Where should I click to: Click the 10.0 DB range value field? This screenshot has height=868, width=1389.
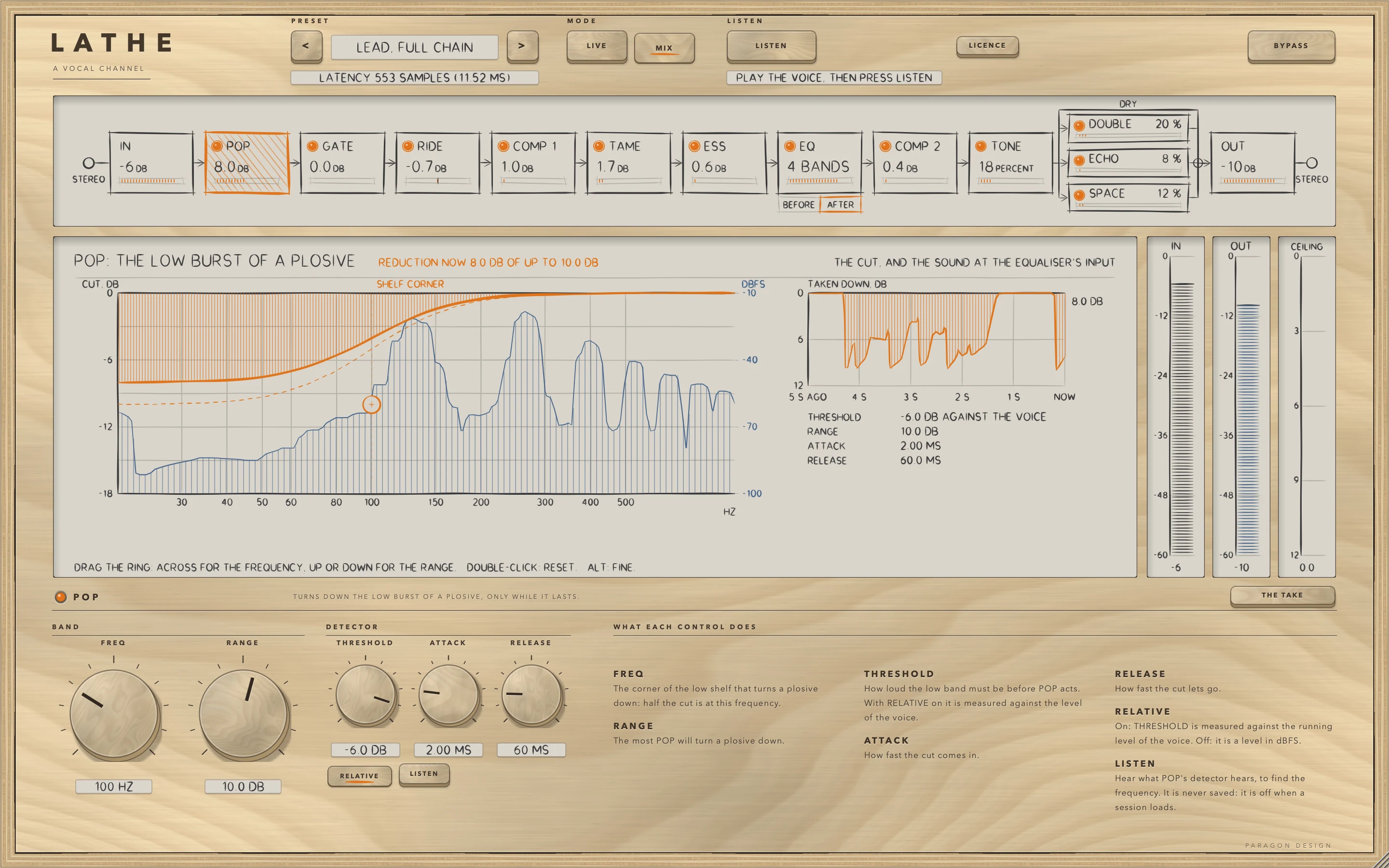pos(244,787)
